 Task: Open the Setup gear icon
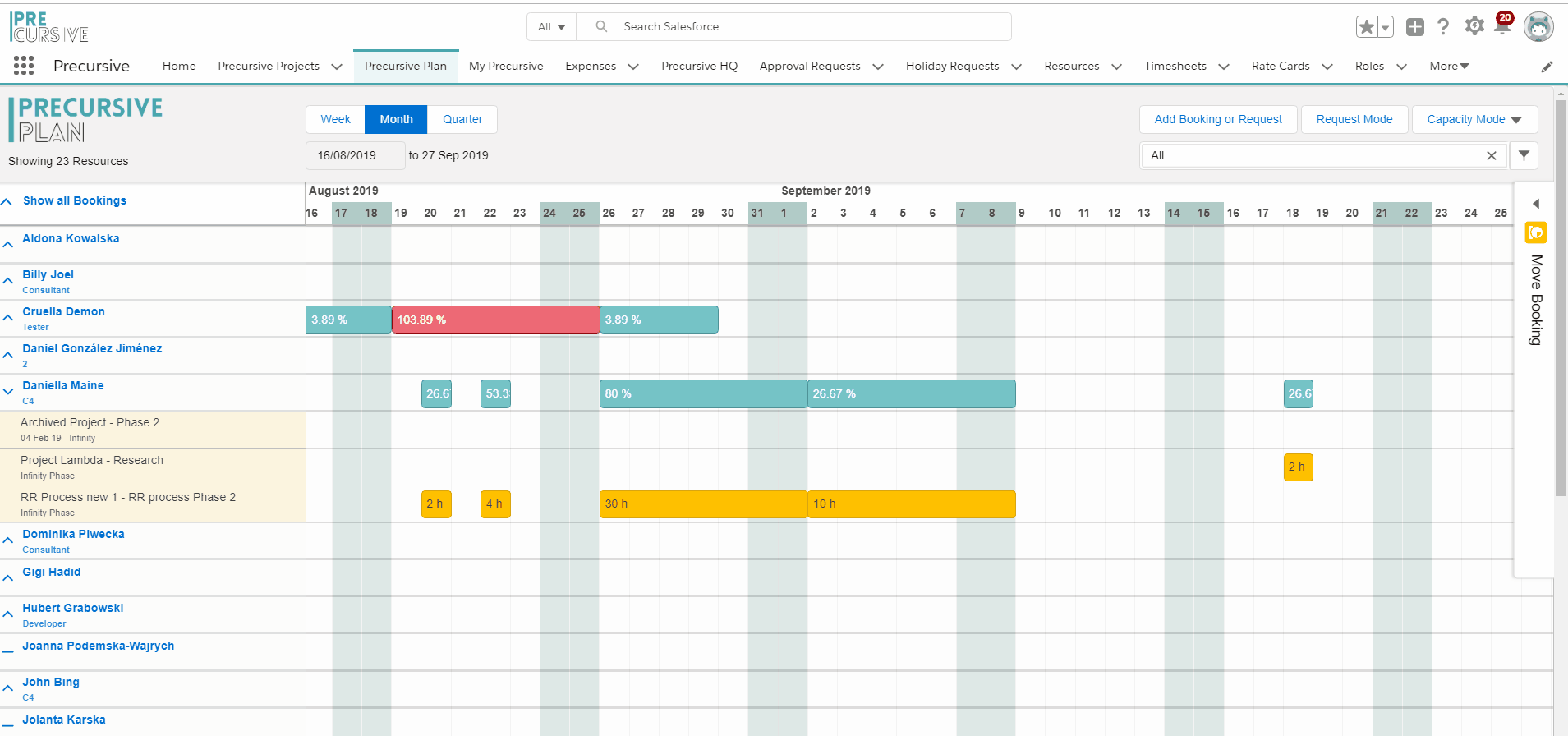click(x=1474, y=26)
